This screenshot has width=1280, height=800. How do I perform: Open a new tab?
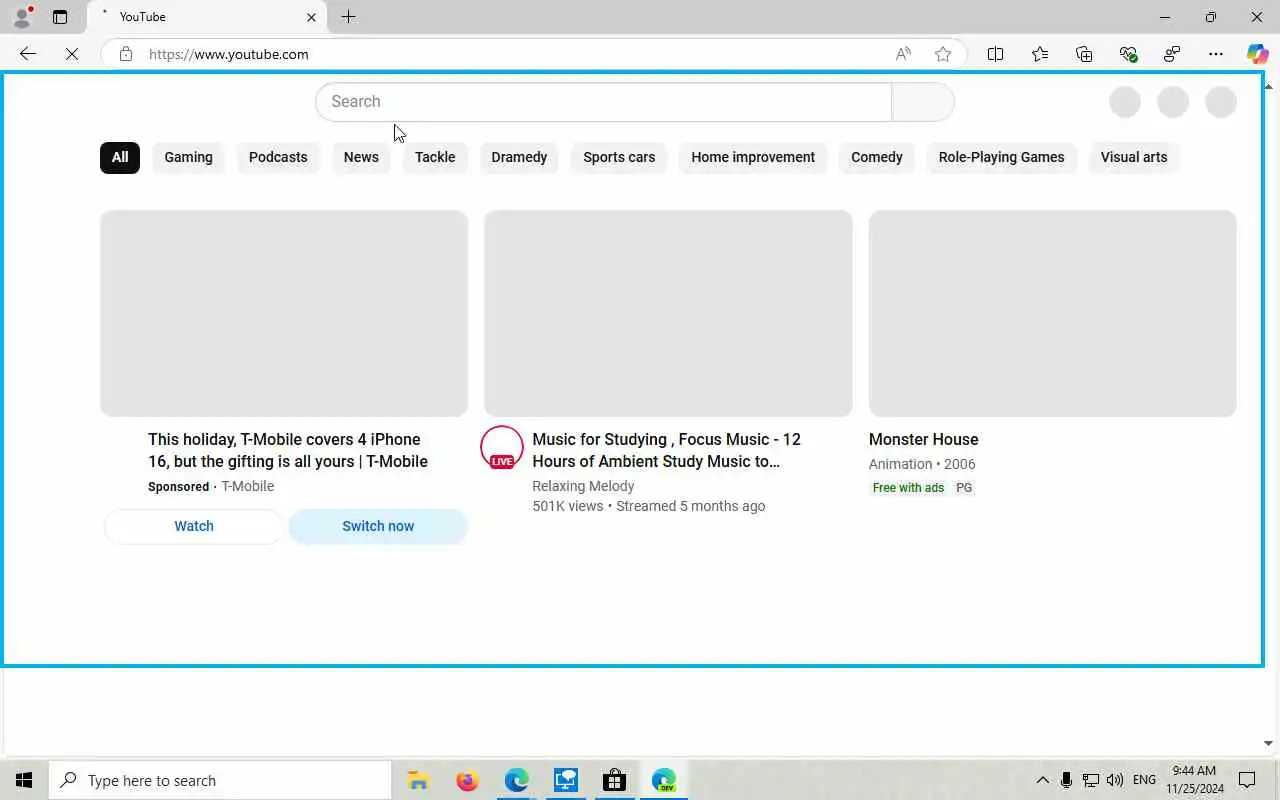click(x=348, y=17)
